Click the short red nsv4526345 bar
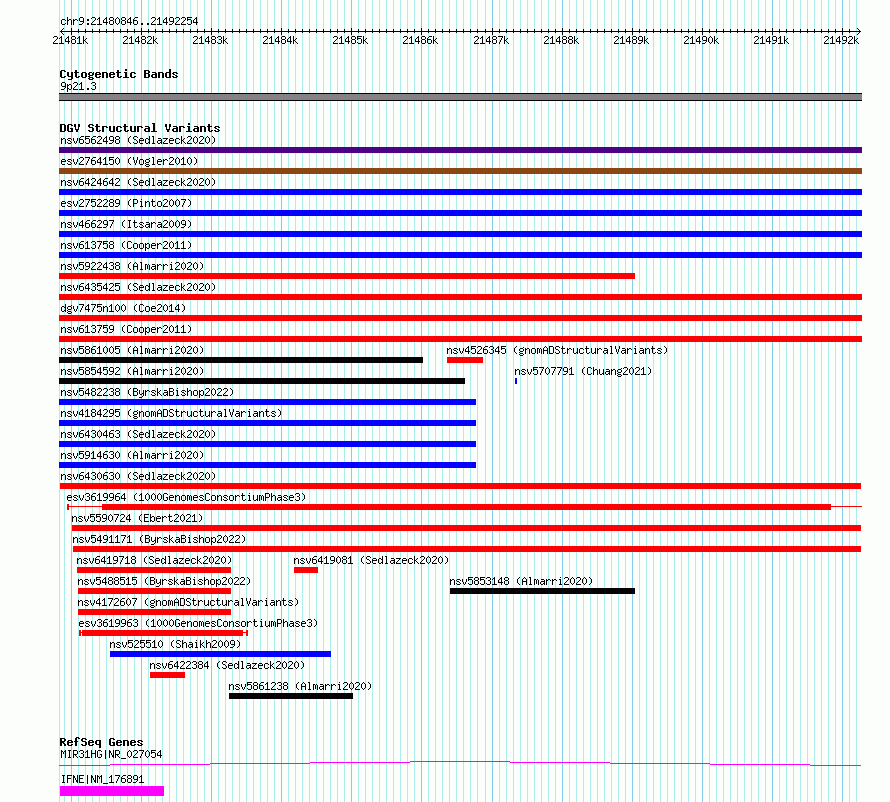The height and width of the screenshot is (802, 890). [465, 360]
